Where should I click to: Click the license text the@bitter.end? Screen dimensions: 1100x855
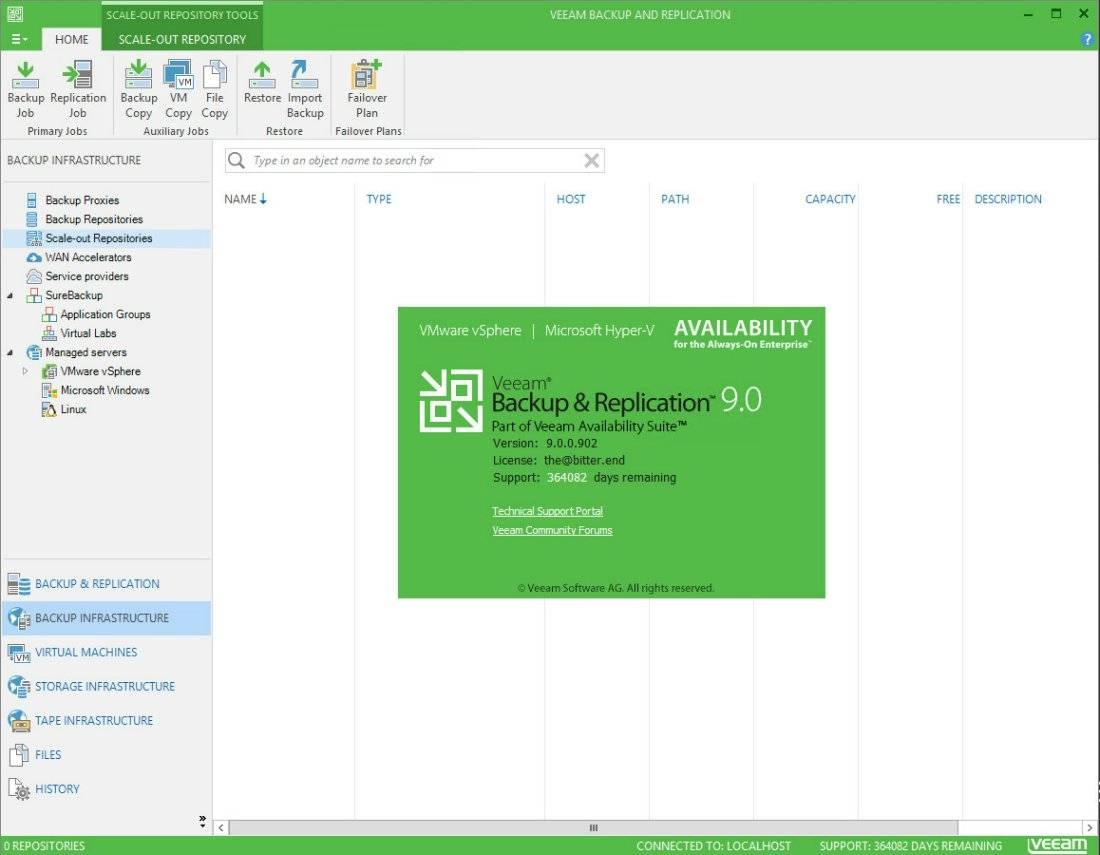pos(584,460)
